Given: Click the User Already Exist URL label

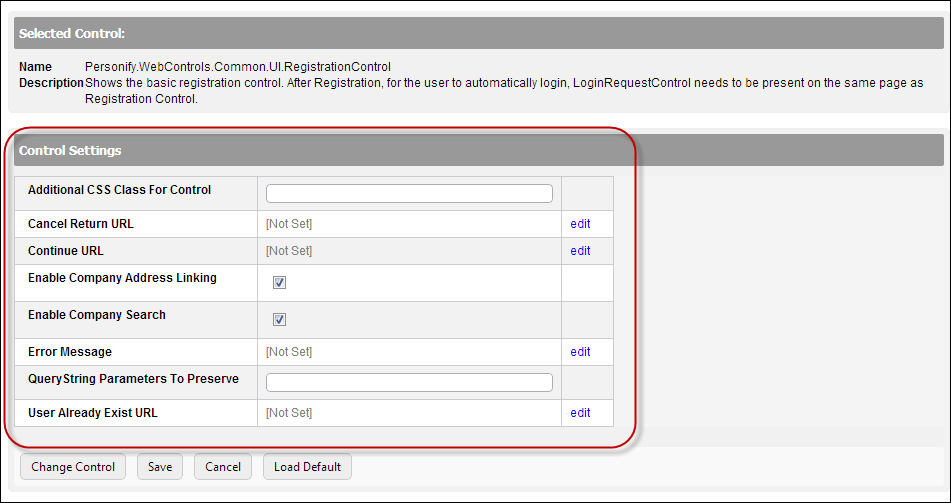Looking at the screenshot, I should pyautogui.click(x=93, y=413).
